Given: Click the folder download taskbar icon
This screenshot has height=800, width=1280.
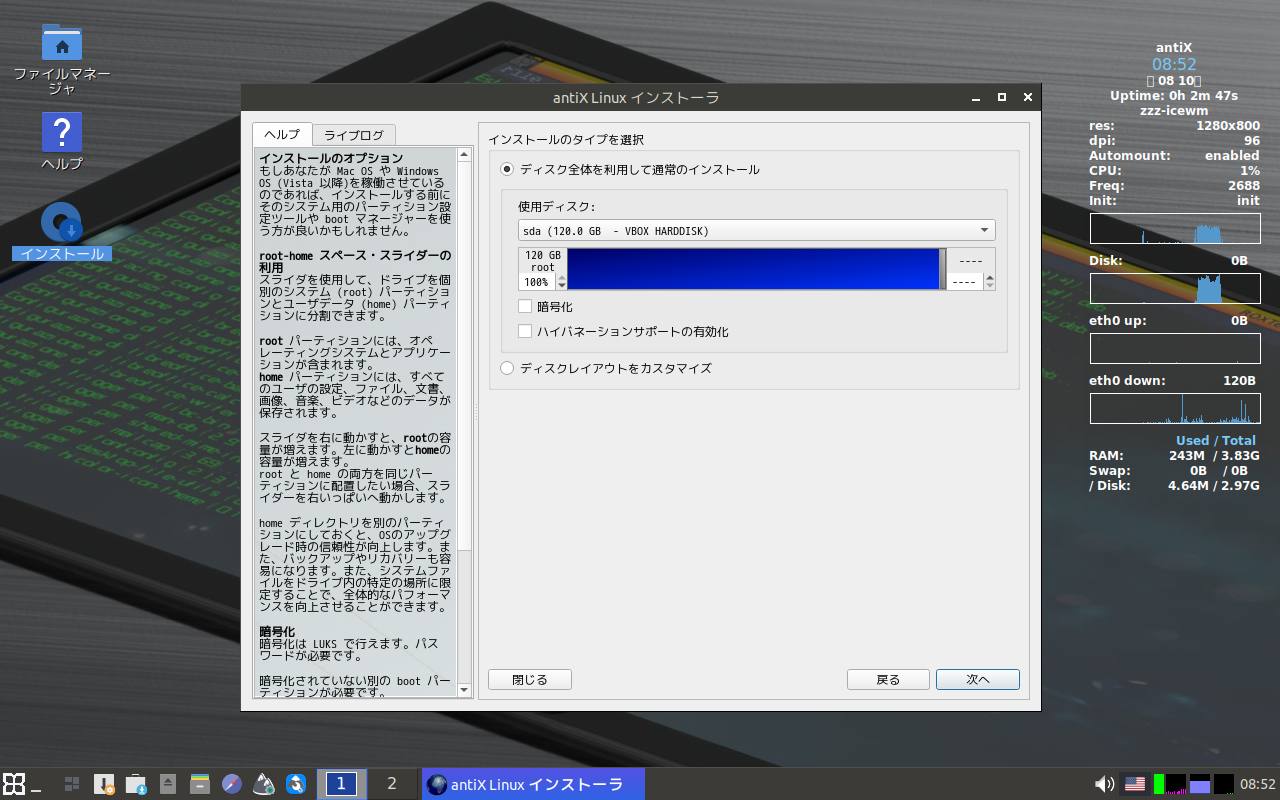Looking at the screenshot, I should (136, 784).
